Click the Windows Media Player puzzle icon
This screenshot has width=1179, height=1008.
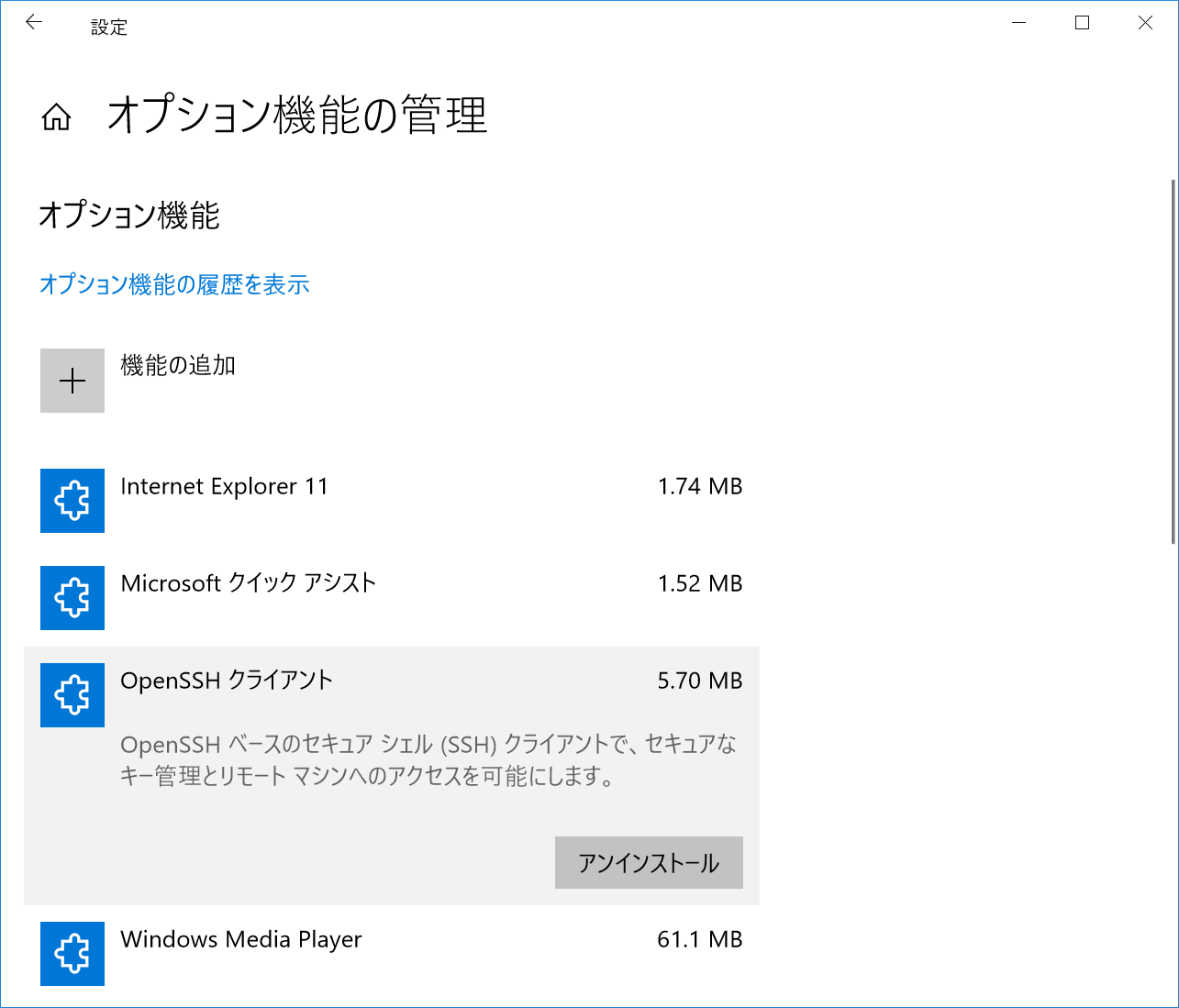pyautogui.click(x=72, y=954)
